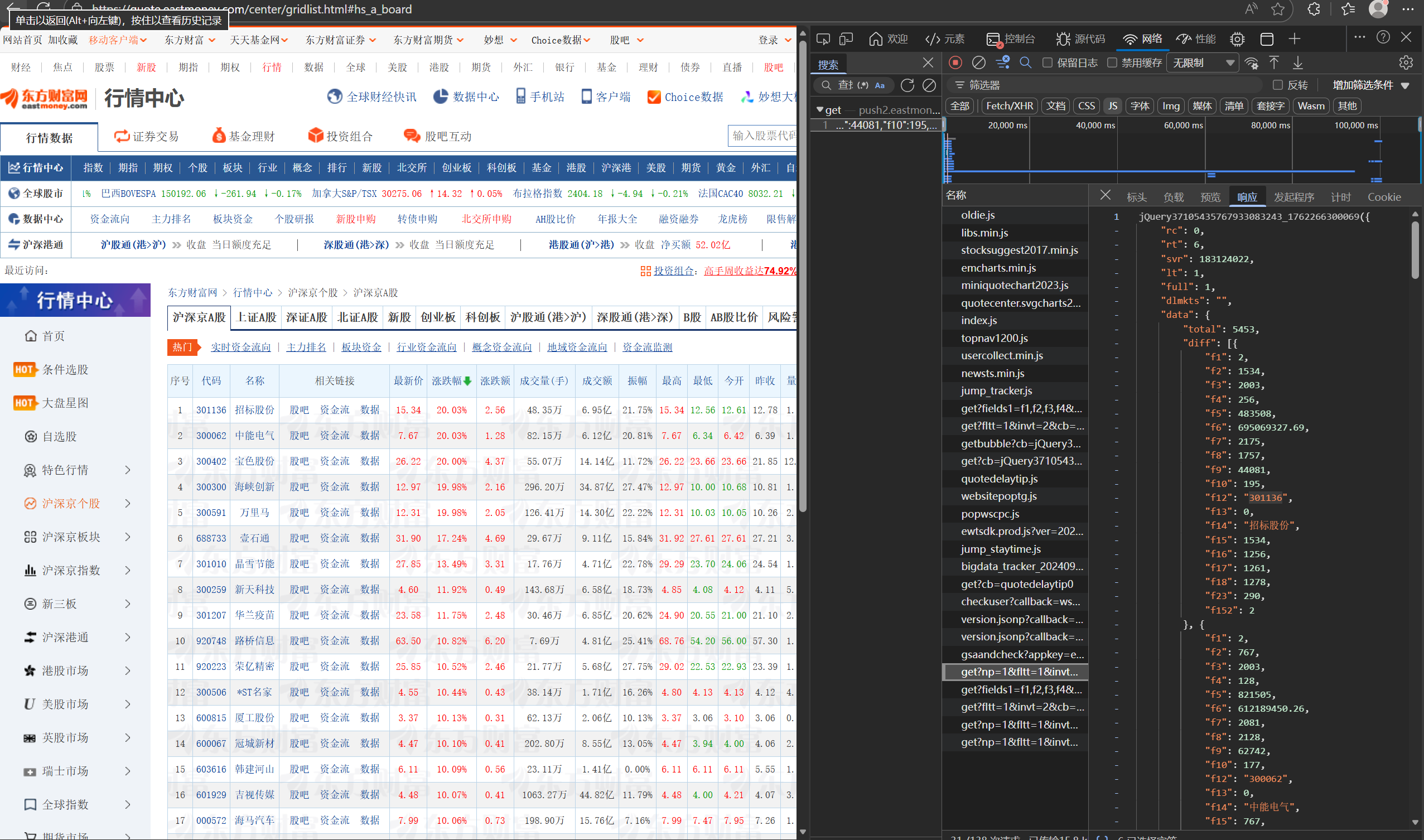Clear the network log
Image resolution: width=1424 pixels, height=840 pixels.
click(978, 62)
